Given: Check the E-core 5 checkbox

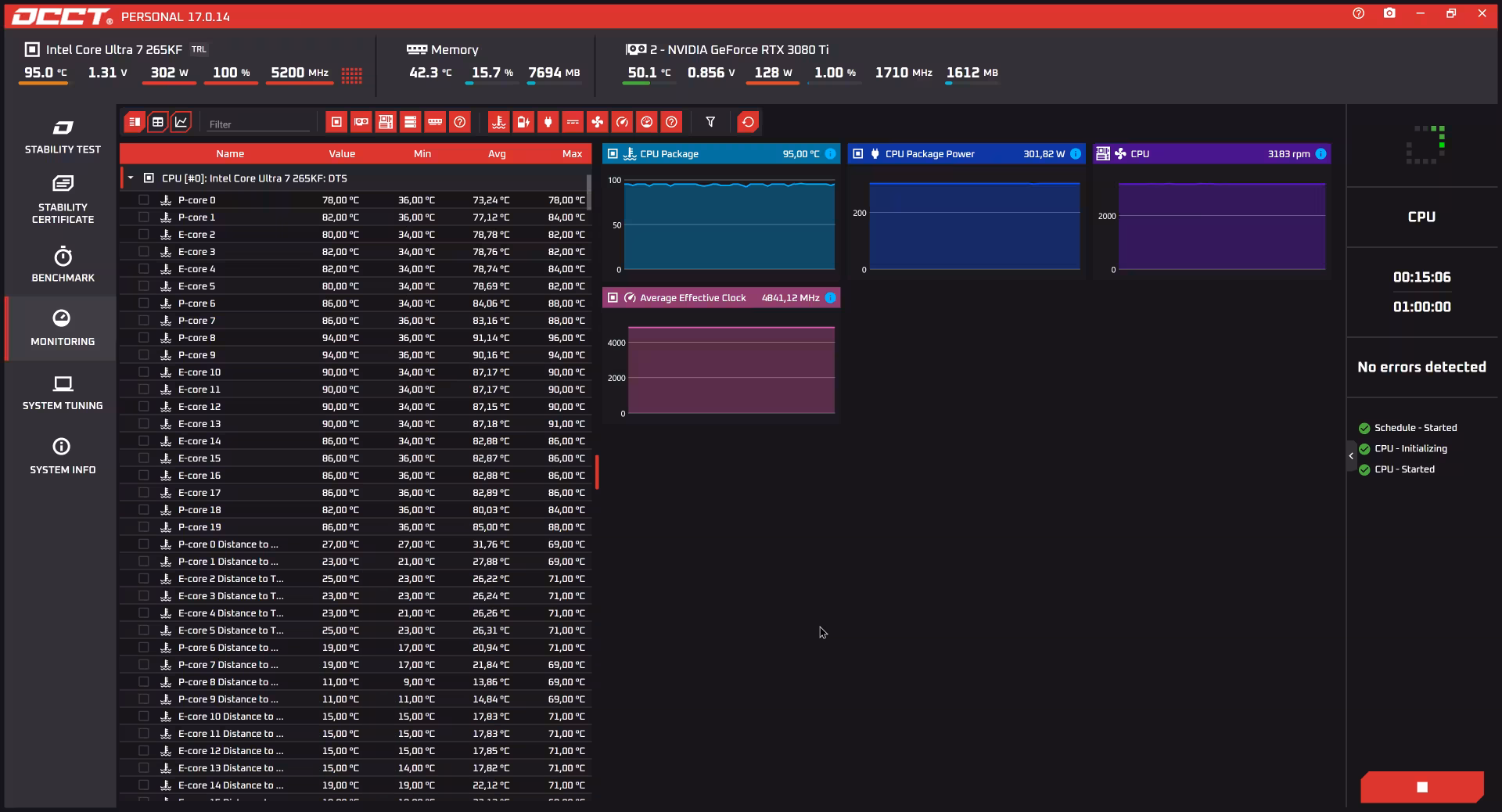Looking at the screenshot, I should click(x=144, y=286).
